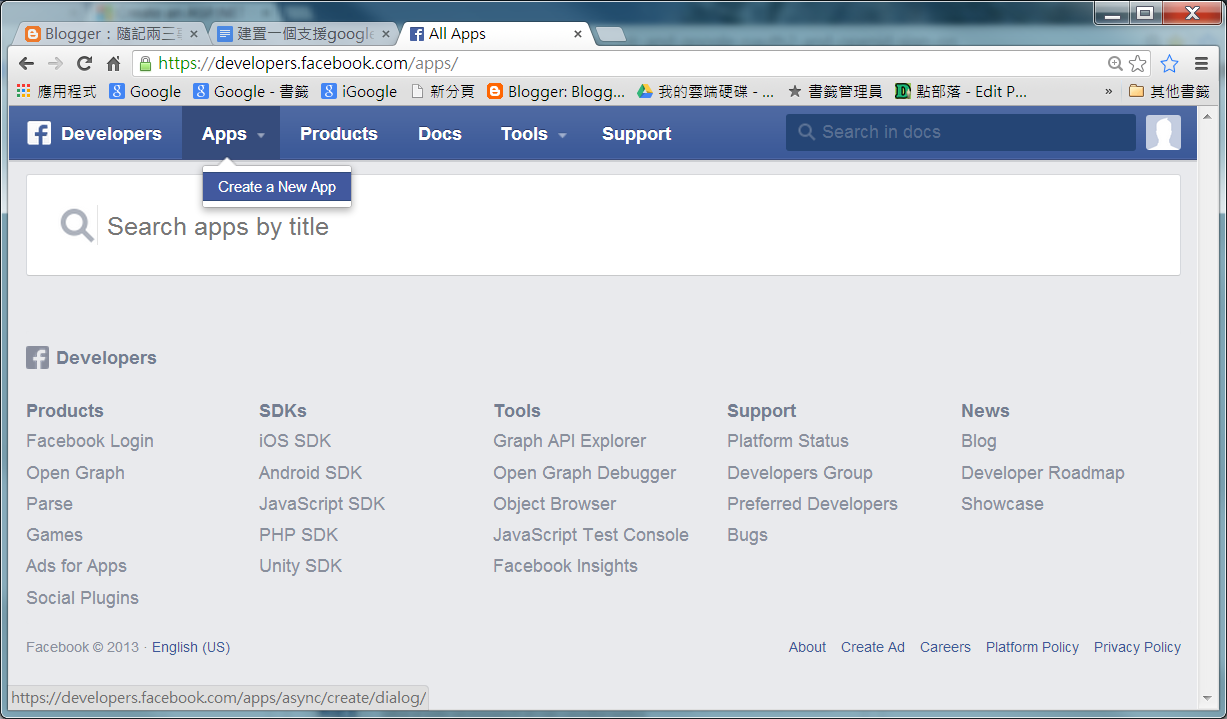Viewport: 1227px width, 719px height.
Task: Open the Privacy Policy footer link
Action: [1137, 647]
